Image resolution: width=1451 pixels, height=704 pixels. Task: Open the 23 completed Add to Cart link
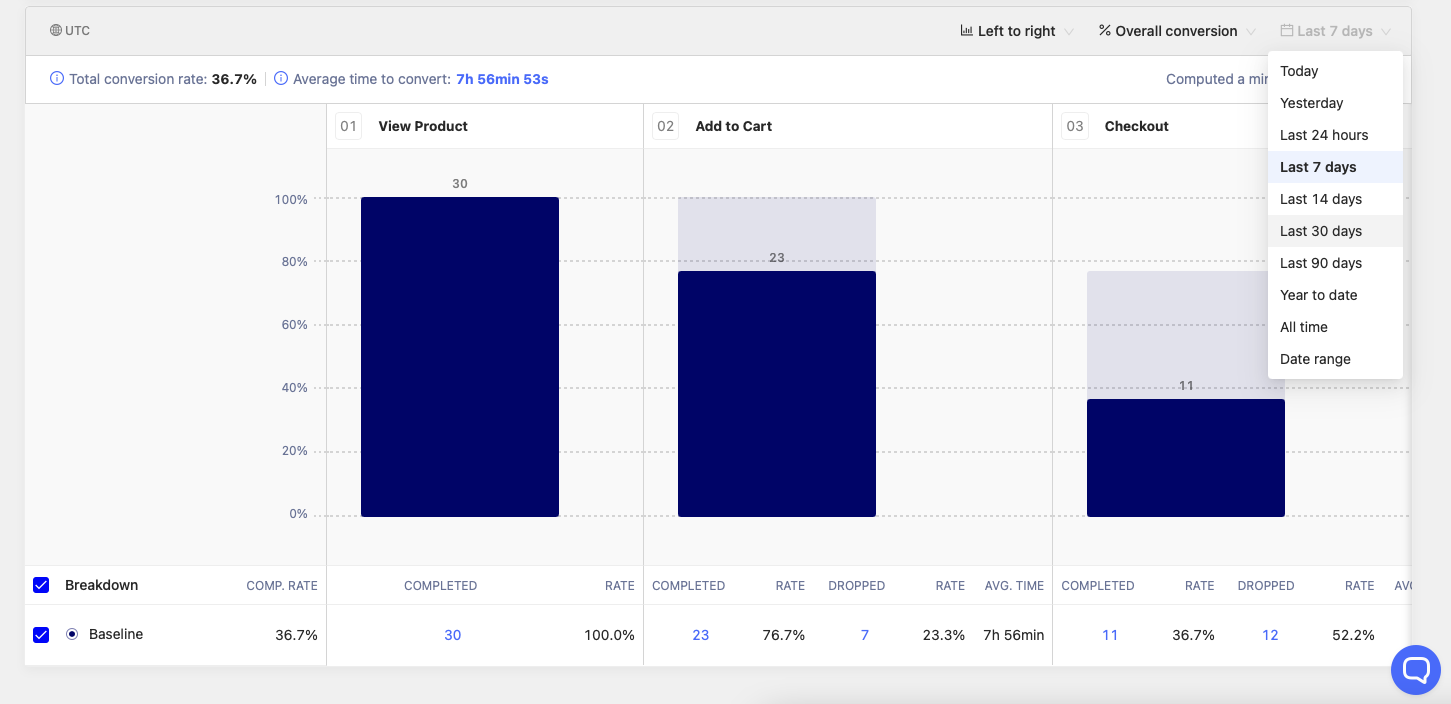700,635
